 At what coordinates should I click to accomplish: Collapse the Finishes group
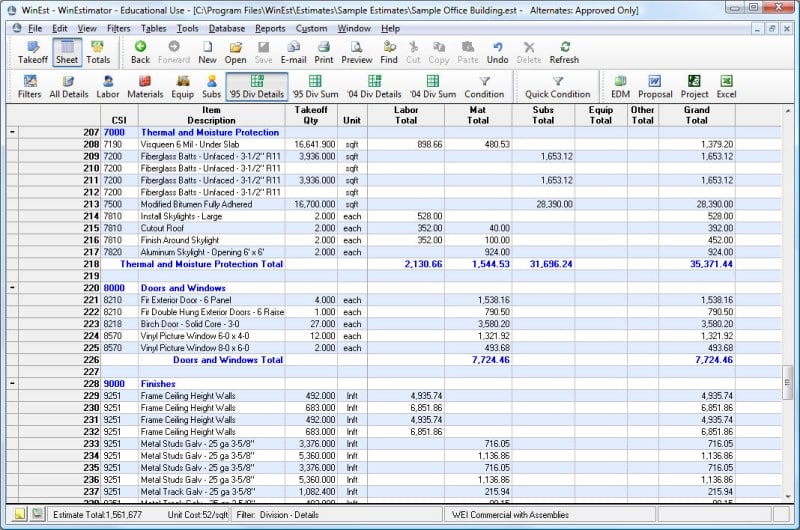point(12,384)
